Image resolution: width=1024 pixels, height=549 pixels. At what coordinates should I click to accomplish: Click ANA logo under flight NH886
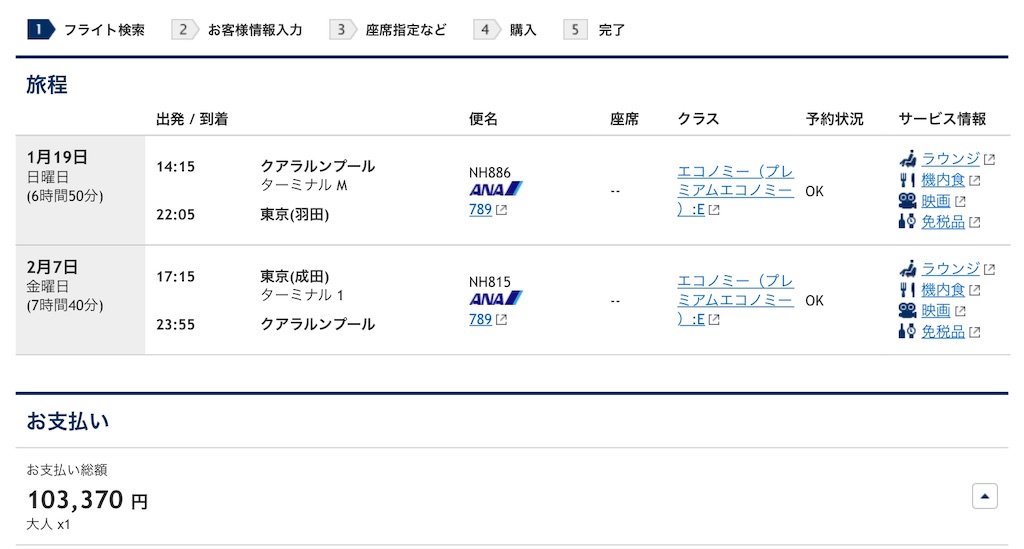[496, 189]
